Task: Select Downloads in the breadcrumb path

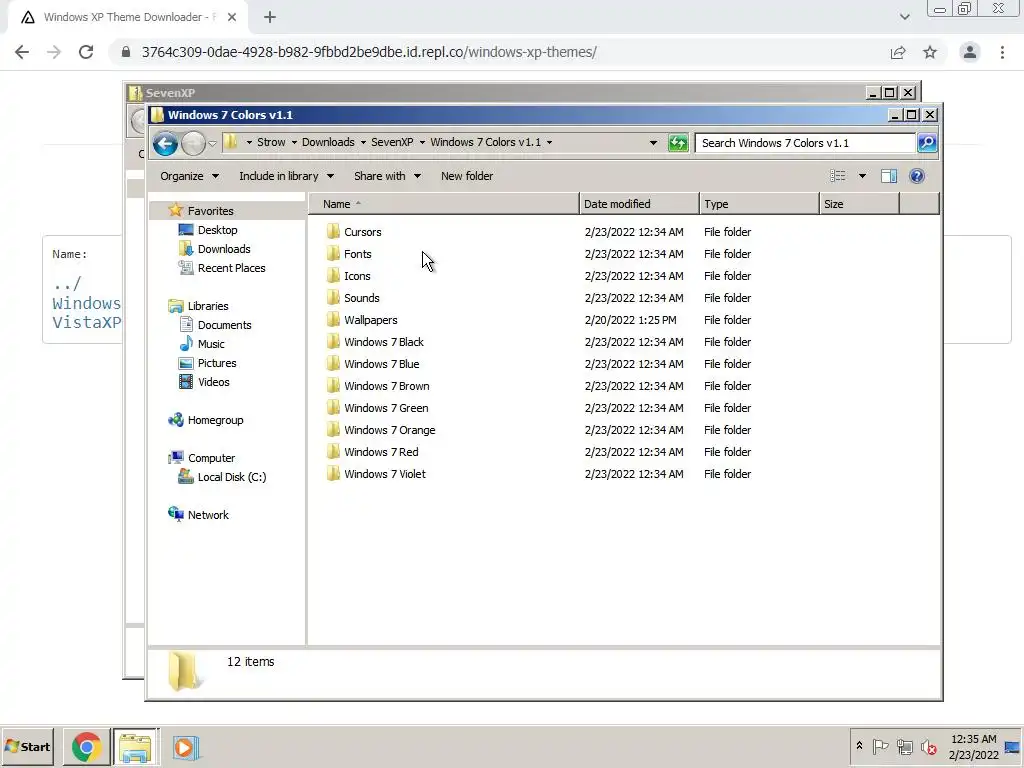Action: pyautogui.click(x=328, y=142)
